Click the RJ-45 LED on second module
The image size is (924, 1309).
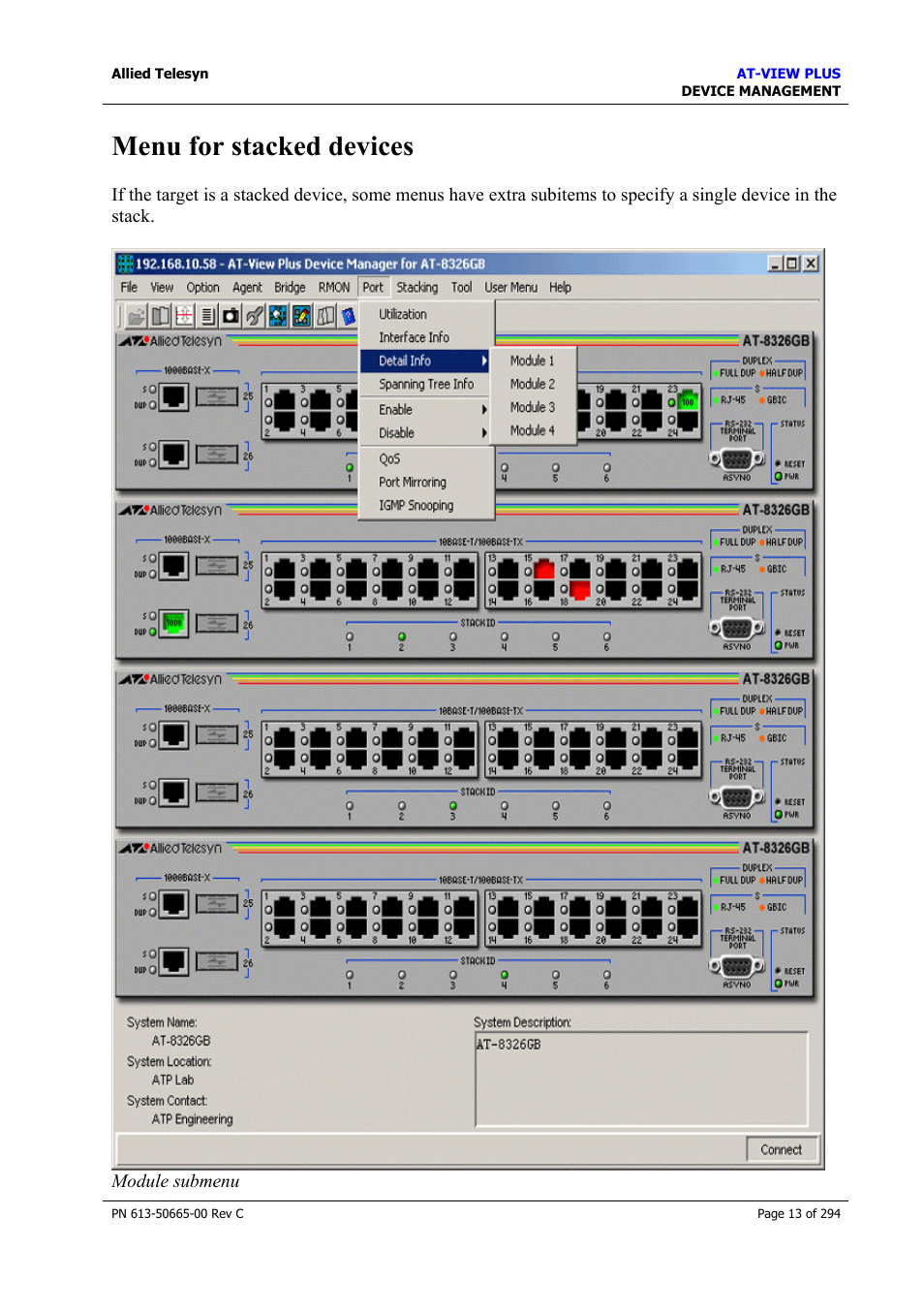[x=715, y=570]
